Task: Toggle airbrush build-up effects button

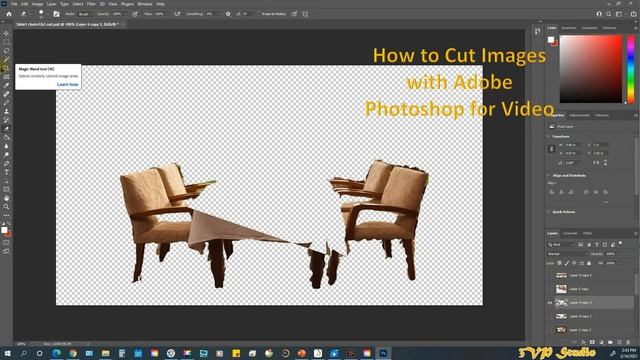Action: tap(177, 14)
